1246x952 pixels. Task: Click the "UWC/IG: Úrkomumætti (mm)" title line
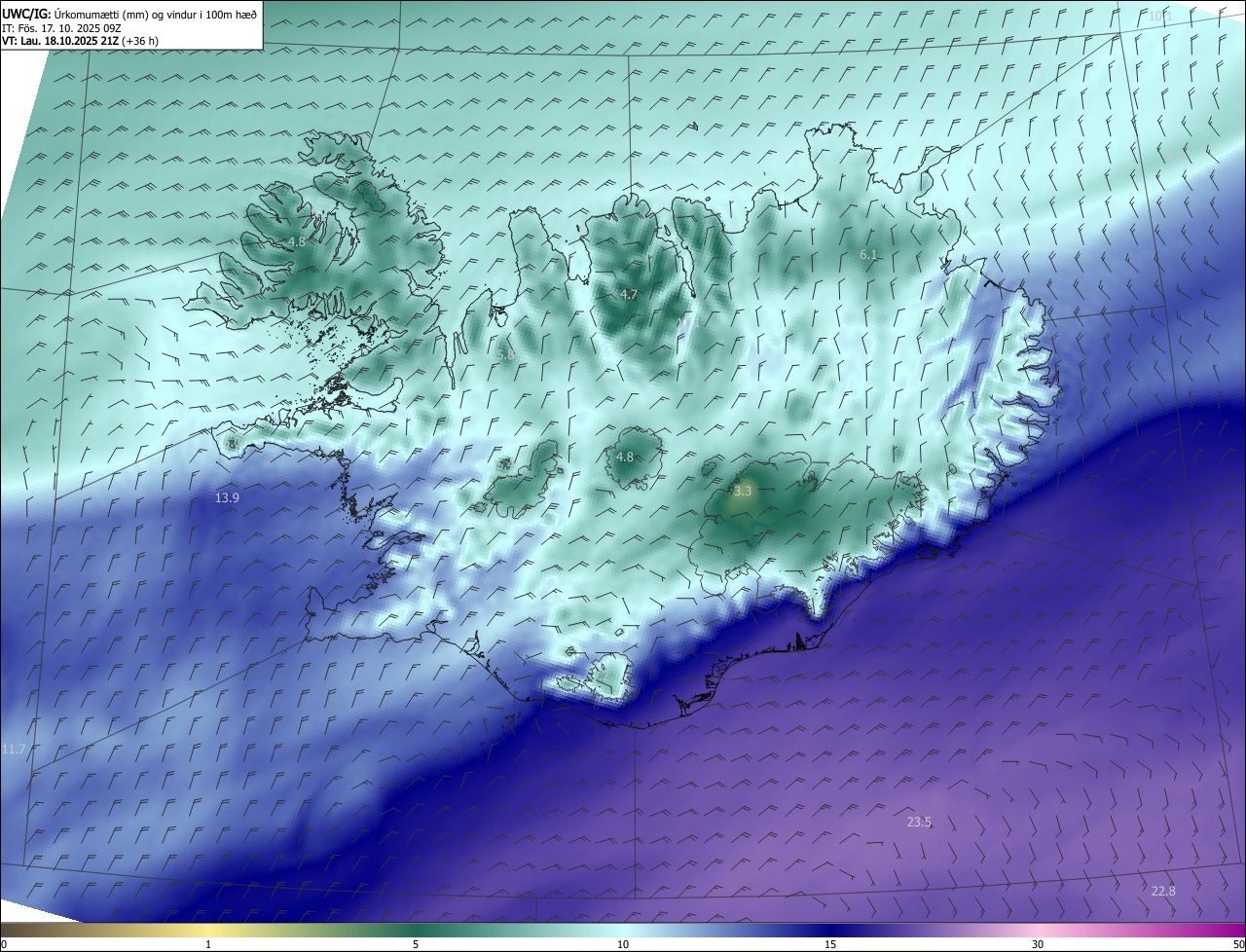(x=129, y=14)
